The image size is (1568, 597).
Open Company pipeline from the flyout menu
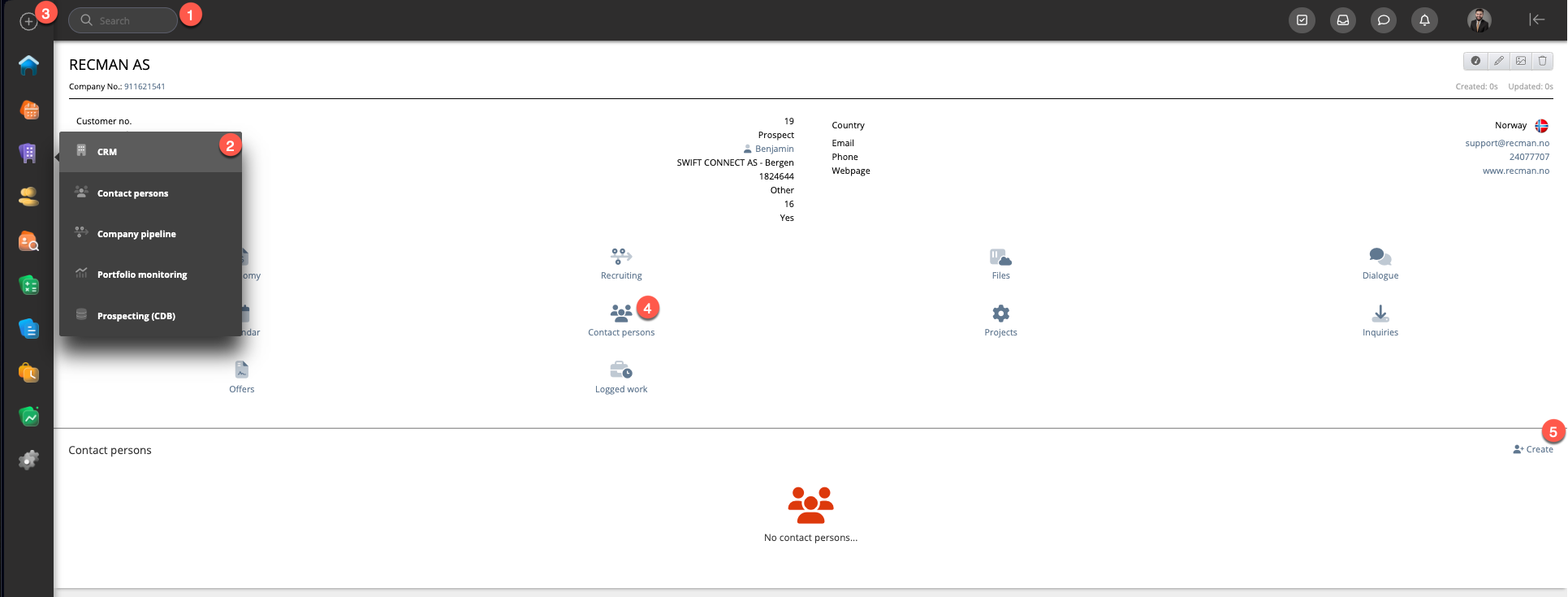point(136,234)
